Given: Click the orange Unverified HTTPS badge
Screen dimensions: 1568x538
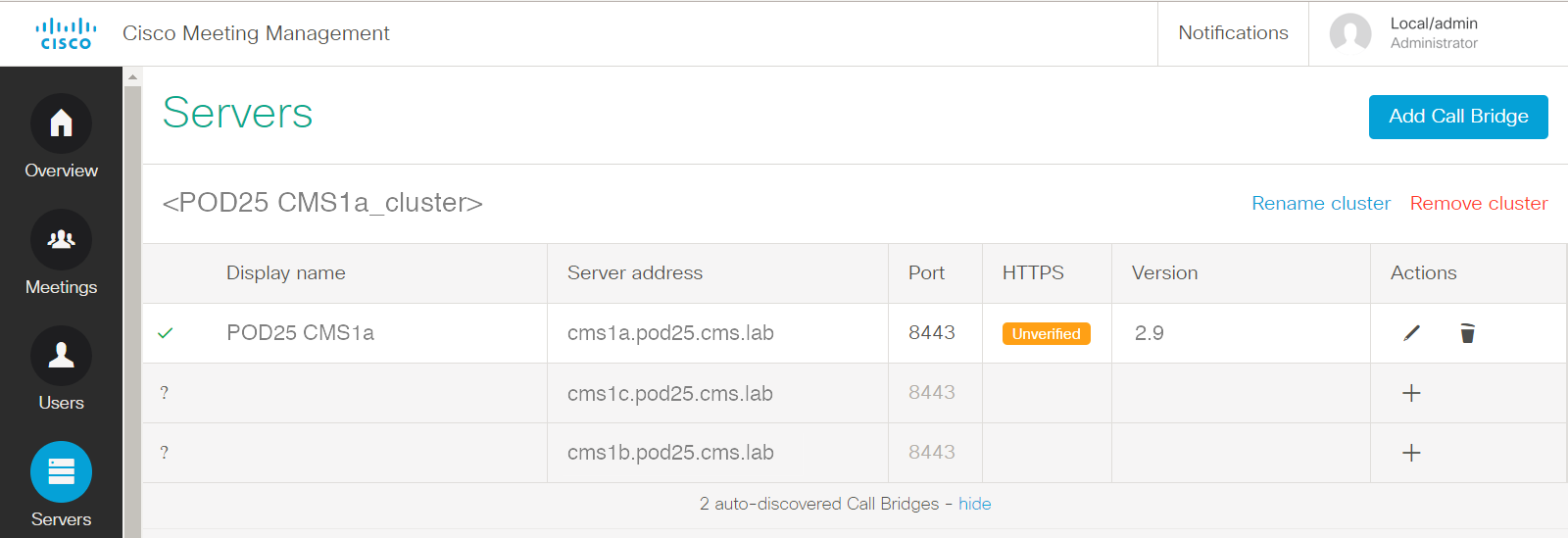Looking at the screenshot, I should 1046,333.
